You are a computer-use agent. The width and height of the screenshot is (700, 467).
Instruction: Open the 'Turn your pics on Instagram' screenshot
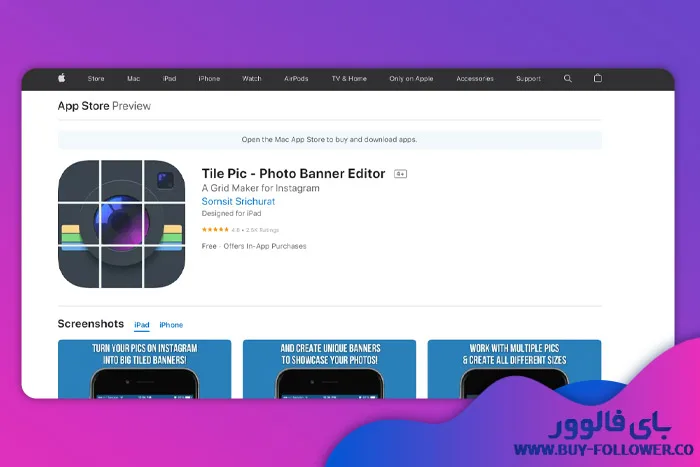145,369
